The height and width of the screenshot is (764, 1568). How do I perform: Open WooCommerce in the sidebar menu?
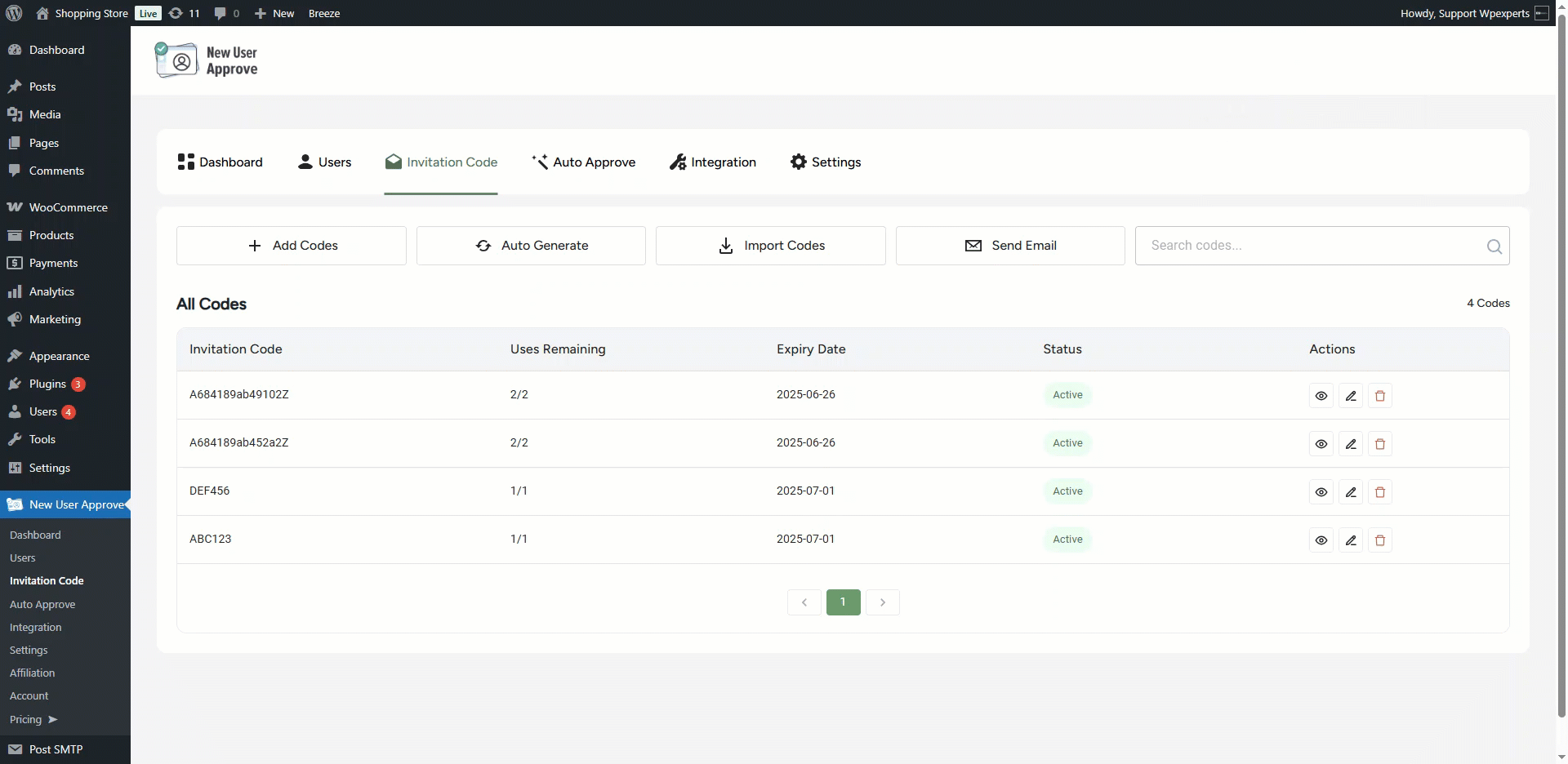(68, 207)
